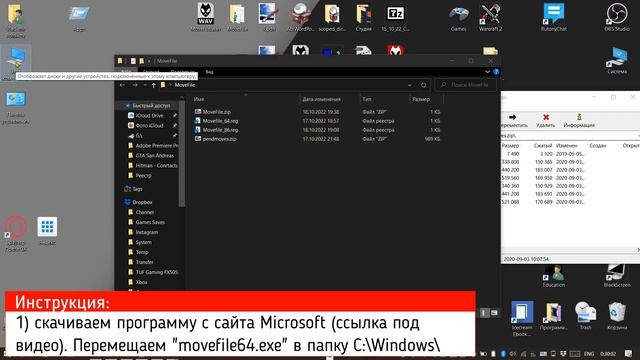Open Adobe Premiere Pro folder in sidebar

pyautogui.click(x=153, y=145)
